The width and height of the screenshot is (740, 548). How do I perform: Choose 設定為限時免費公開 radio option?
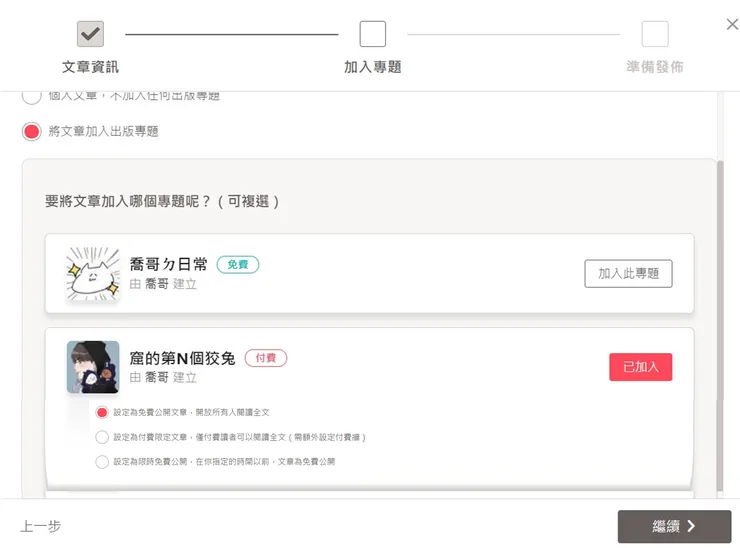(x=102, y=462)
